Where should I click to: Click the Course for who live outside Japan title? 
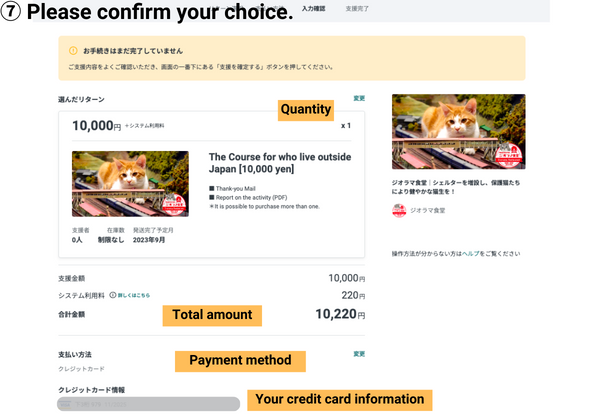point(279,163)
